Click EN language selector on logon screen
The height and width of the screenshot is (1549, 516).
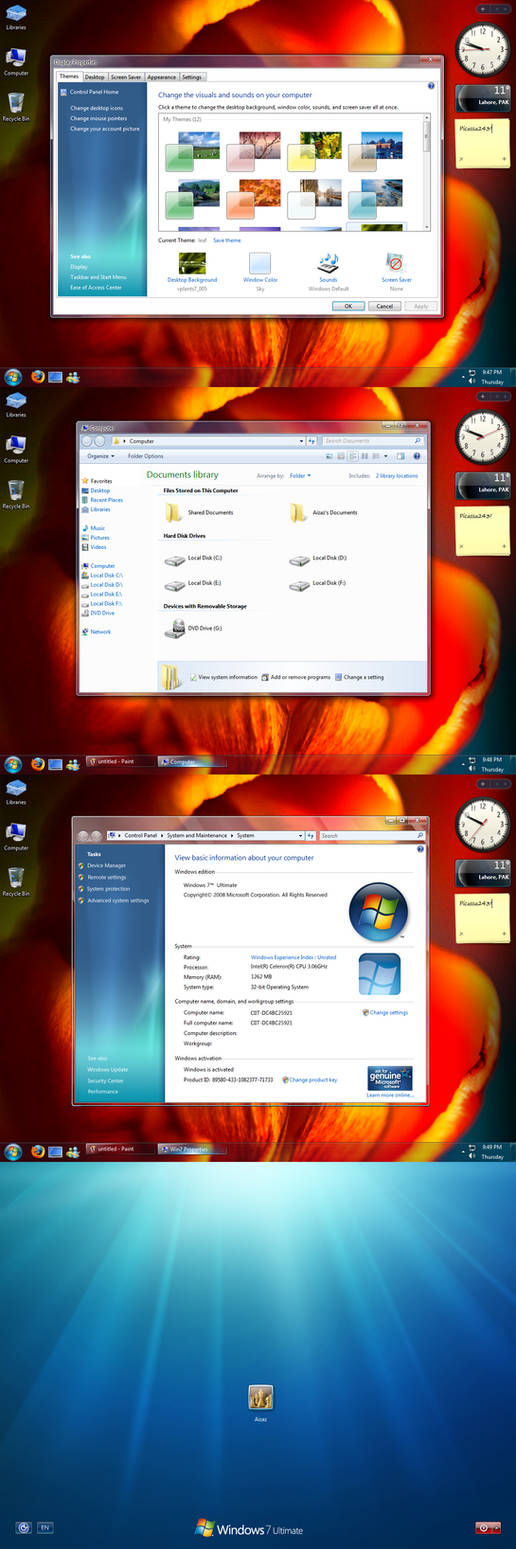click(x=45, y=1528)
